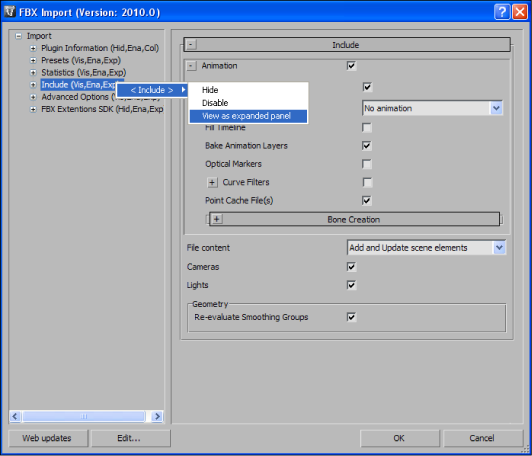532x456 pixels.
Task: Expand the Include tree node
Action: click(x=33, y=85)
